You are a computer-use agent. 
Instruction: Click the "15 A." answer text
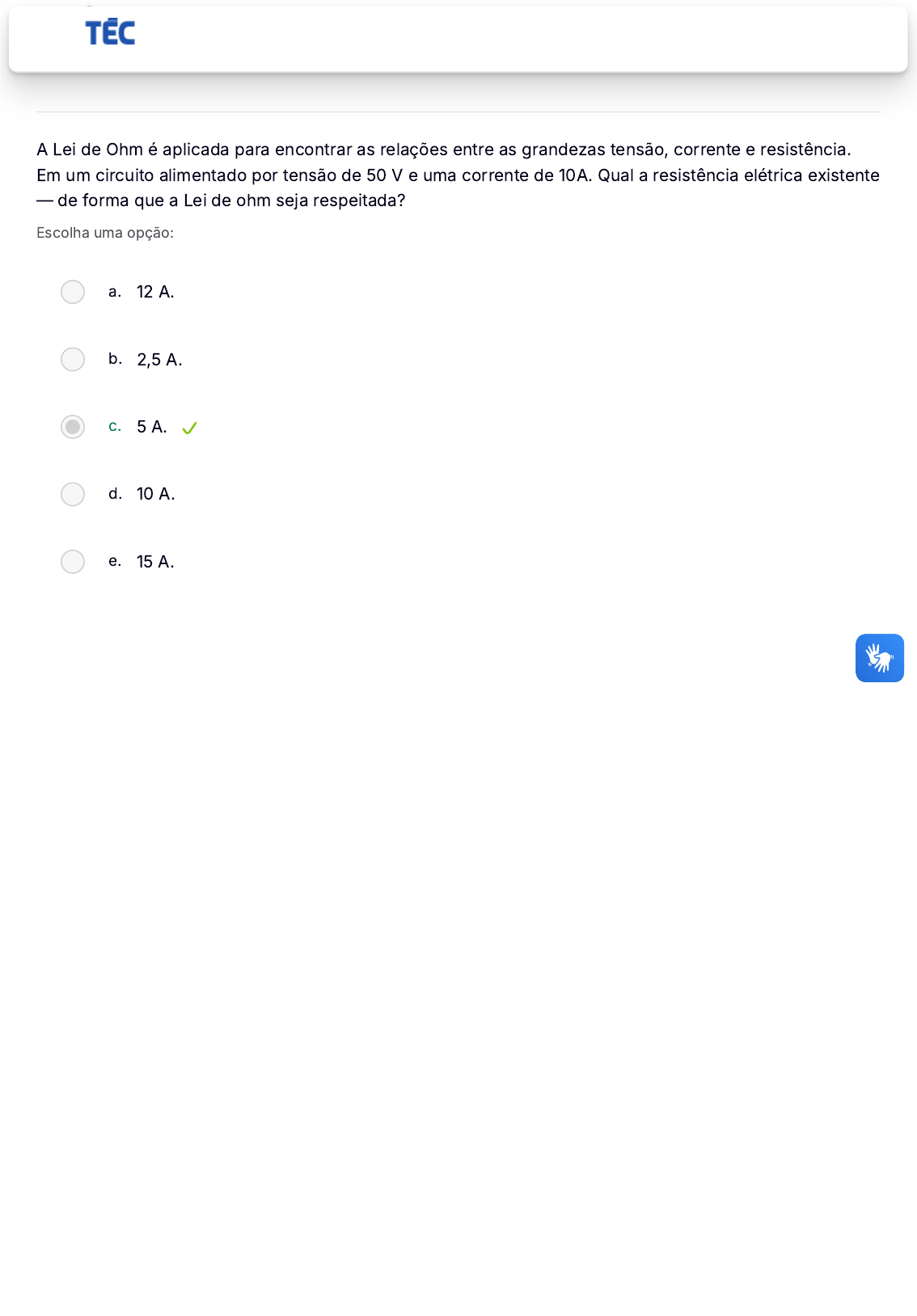(x=155, y=562)
